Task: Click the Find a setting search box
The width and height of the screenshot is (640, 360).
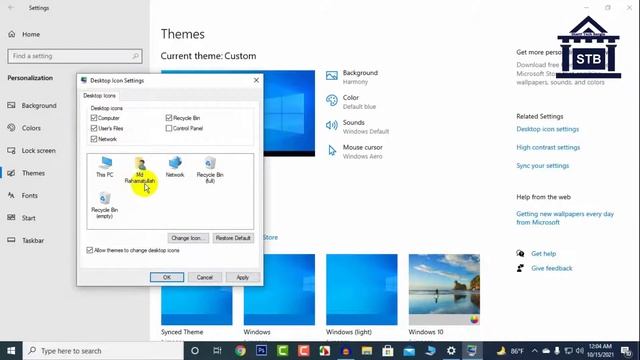Action: [x=75, y=56]
